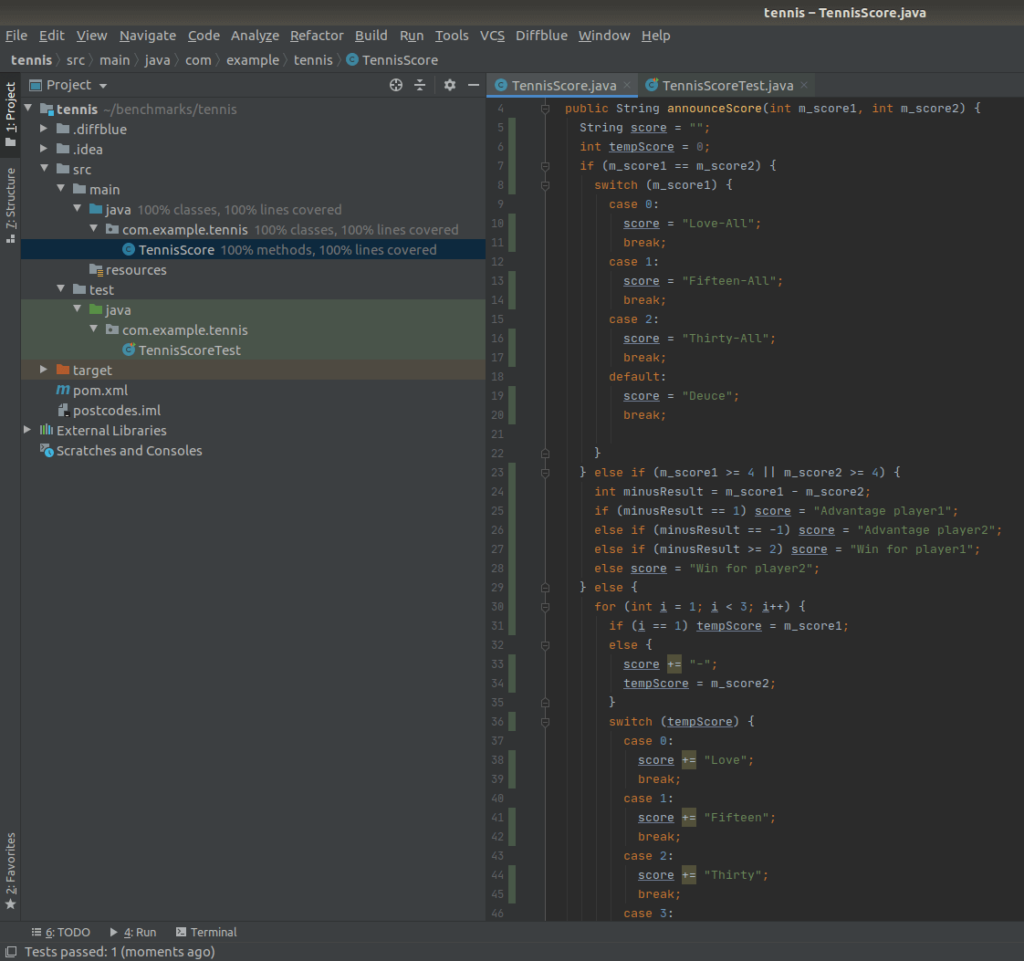Click the tool windows icon in bottom-left corner
Image resolution: width=1024 pixels, height=961 pixels.
[x=9, y=952]
